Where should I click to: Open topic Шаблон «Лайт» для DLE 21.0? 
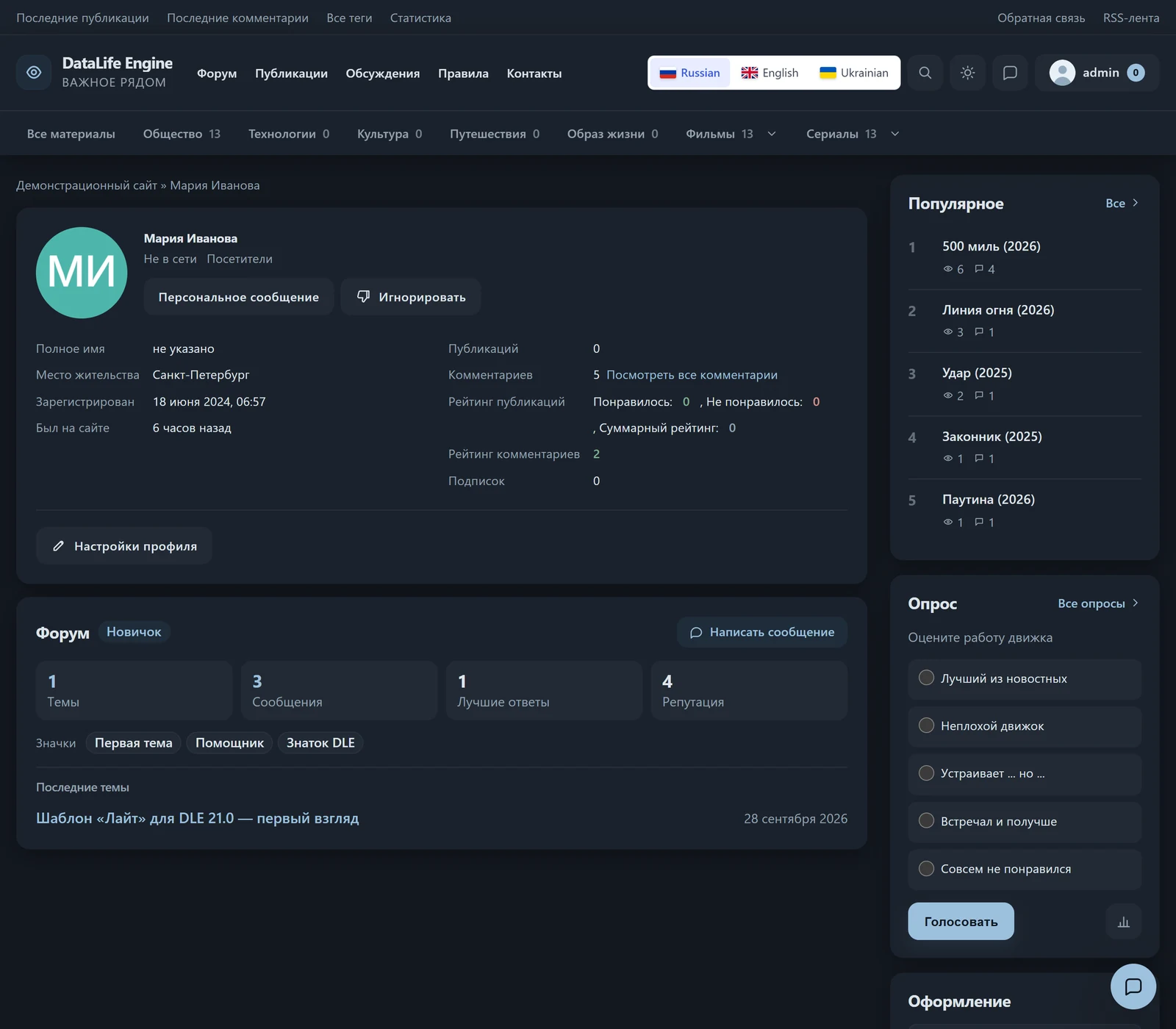(197, 818)
